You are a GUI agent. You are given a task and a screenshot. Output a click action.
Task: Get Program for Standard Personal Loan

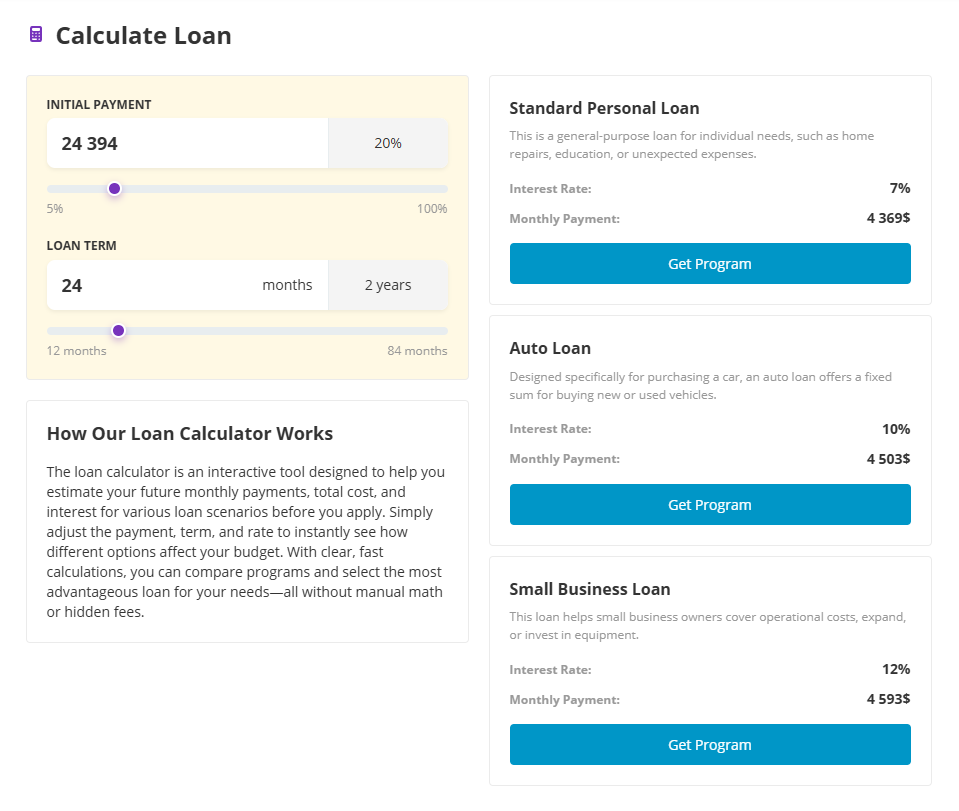click(710, 264)
